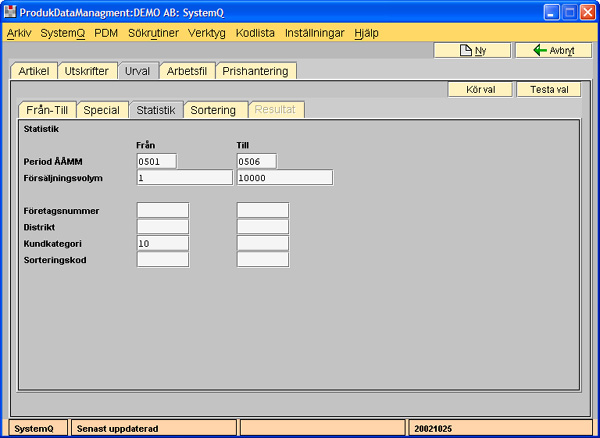
Task: Switch to the Utskrifter tab
Action: pos(87,71)
